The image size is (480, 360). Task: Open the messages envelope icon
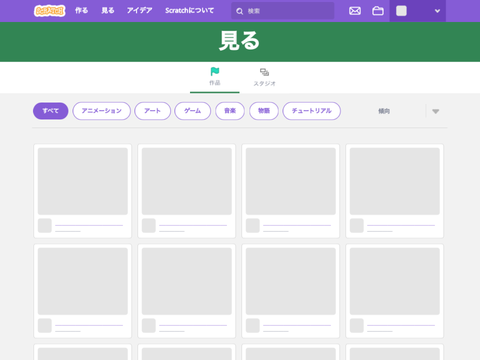click(x=355, y=11)
